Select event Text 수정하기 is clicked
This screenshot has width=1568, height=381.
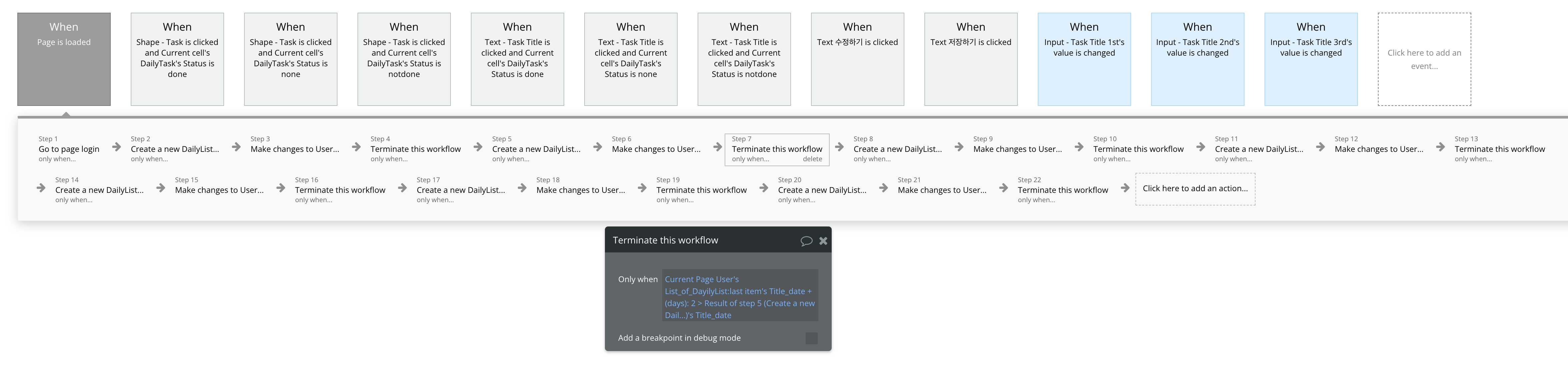(857, 60)
